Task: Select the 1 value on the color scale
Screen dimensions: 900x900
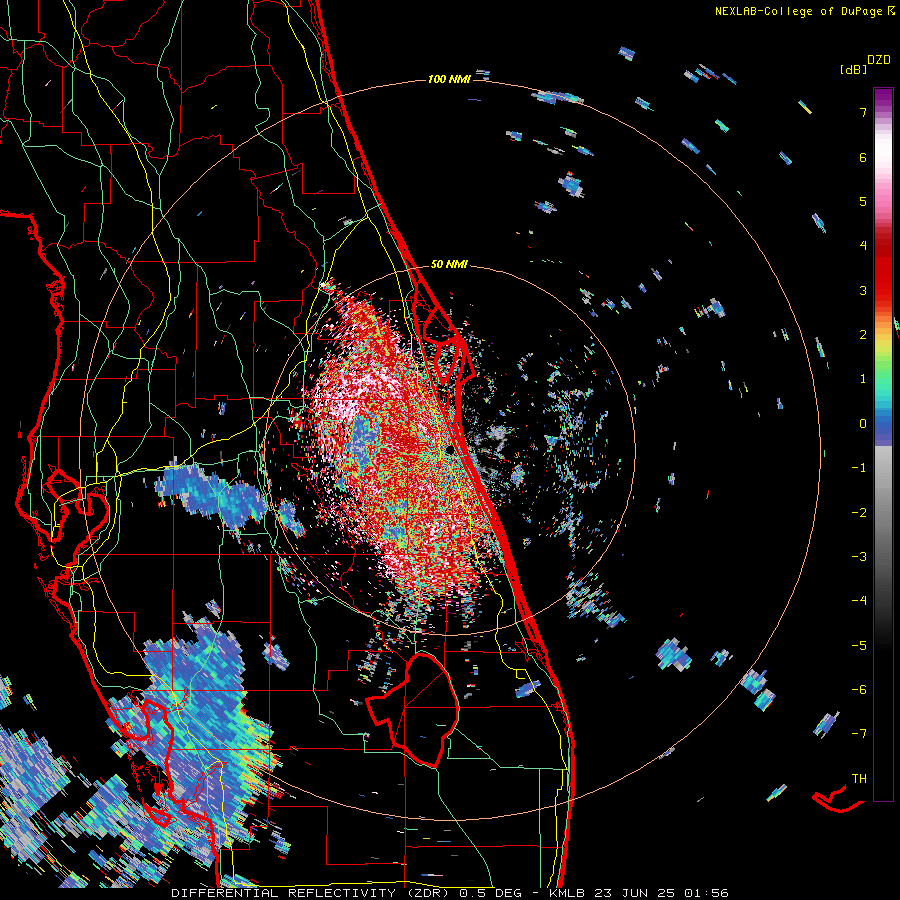Action: click(863, 379)
